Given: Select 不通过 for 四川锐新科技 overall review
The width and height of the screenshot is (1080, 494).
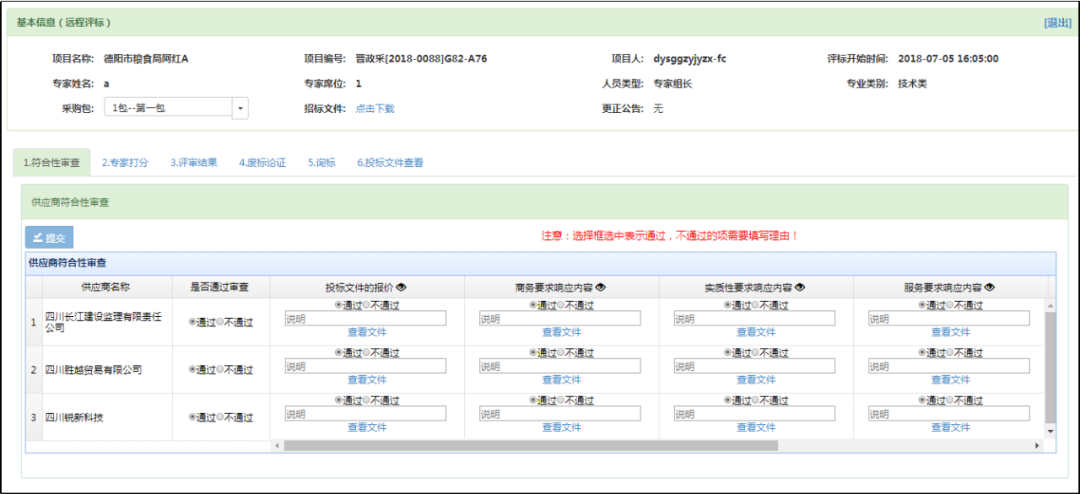Looking at the screenshot, I should point(221,418).
